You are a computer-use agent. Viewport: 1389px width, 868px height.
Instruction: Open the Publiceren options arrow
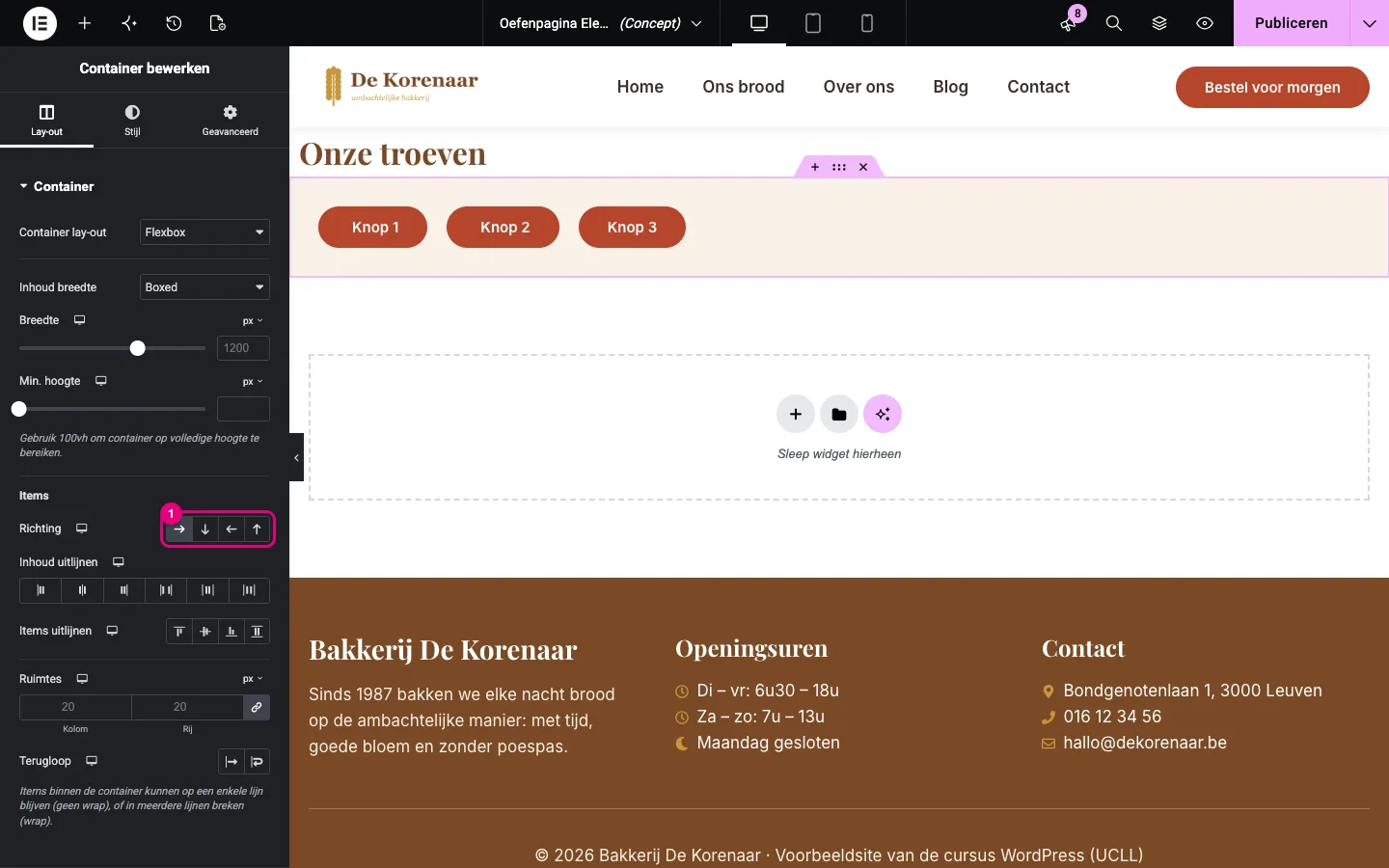pyautogui.click(x=1370, y=23)
